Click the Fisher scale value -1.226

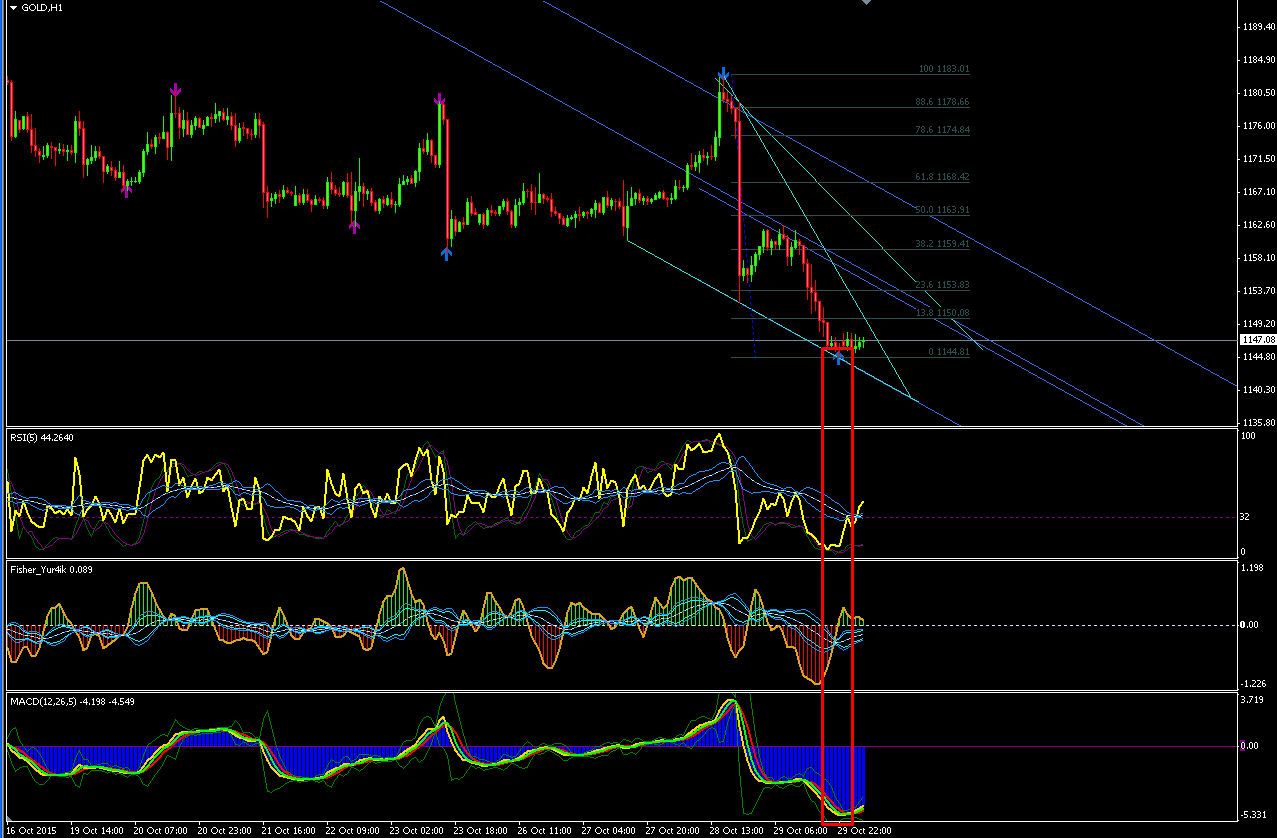pos(1253,683)
